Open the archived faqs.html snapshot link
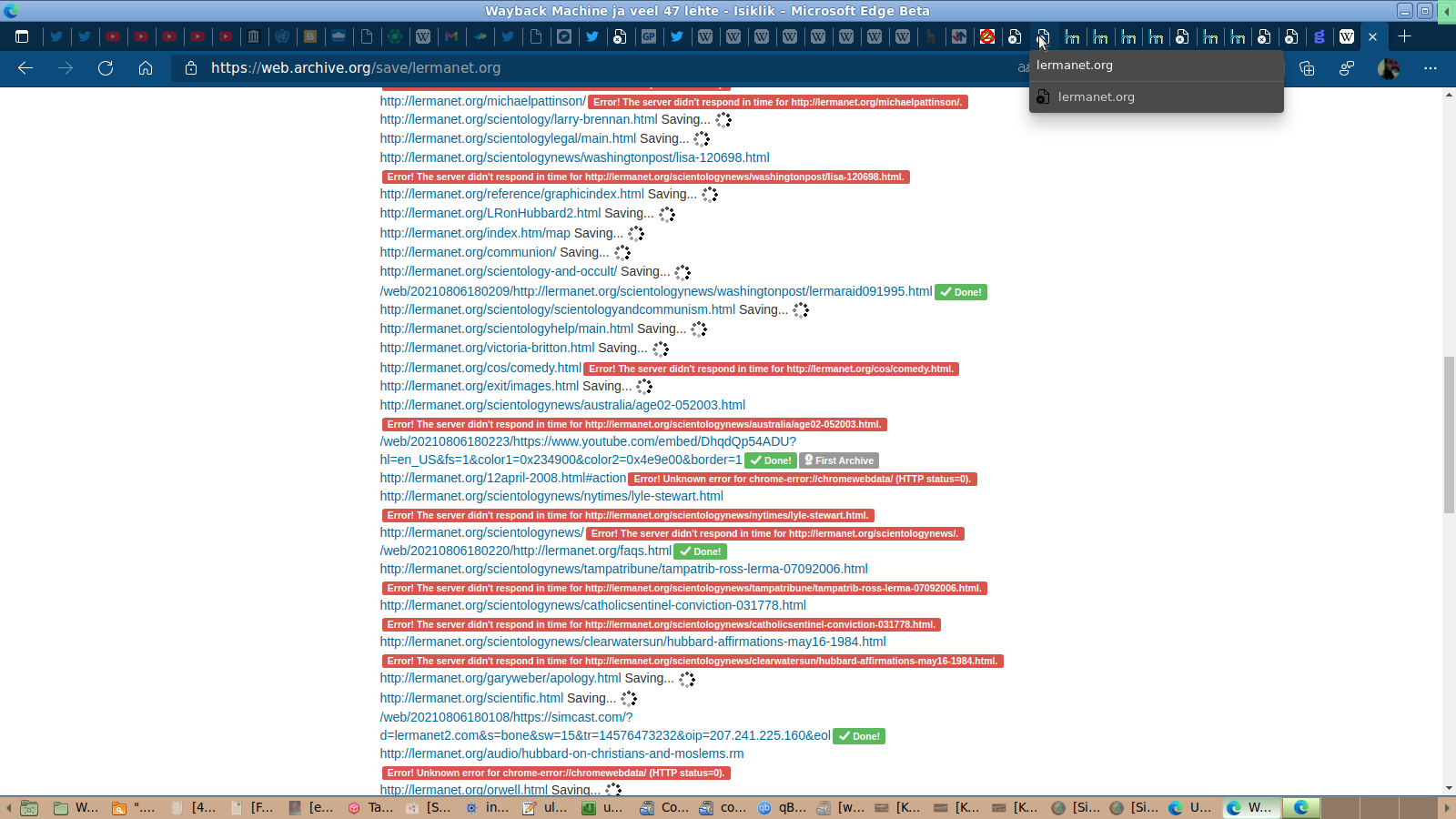Viewport: 1456px width, 819px height. (x=526, y=551)
